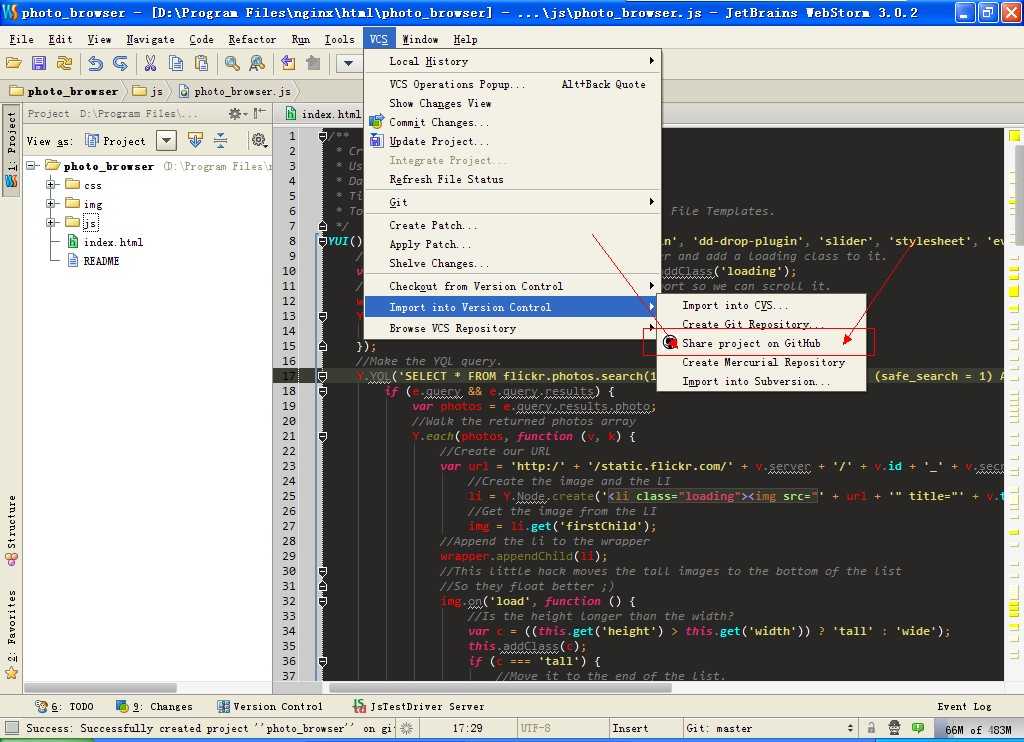The image size is (1024, 742).
Task: Click the GitHub icon beside Share project
Action: [x=670, y=343]
